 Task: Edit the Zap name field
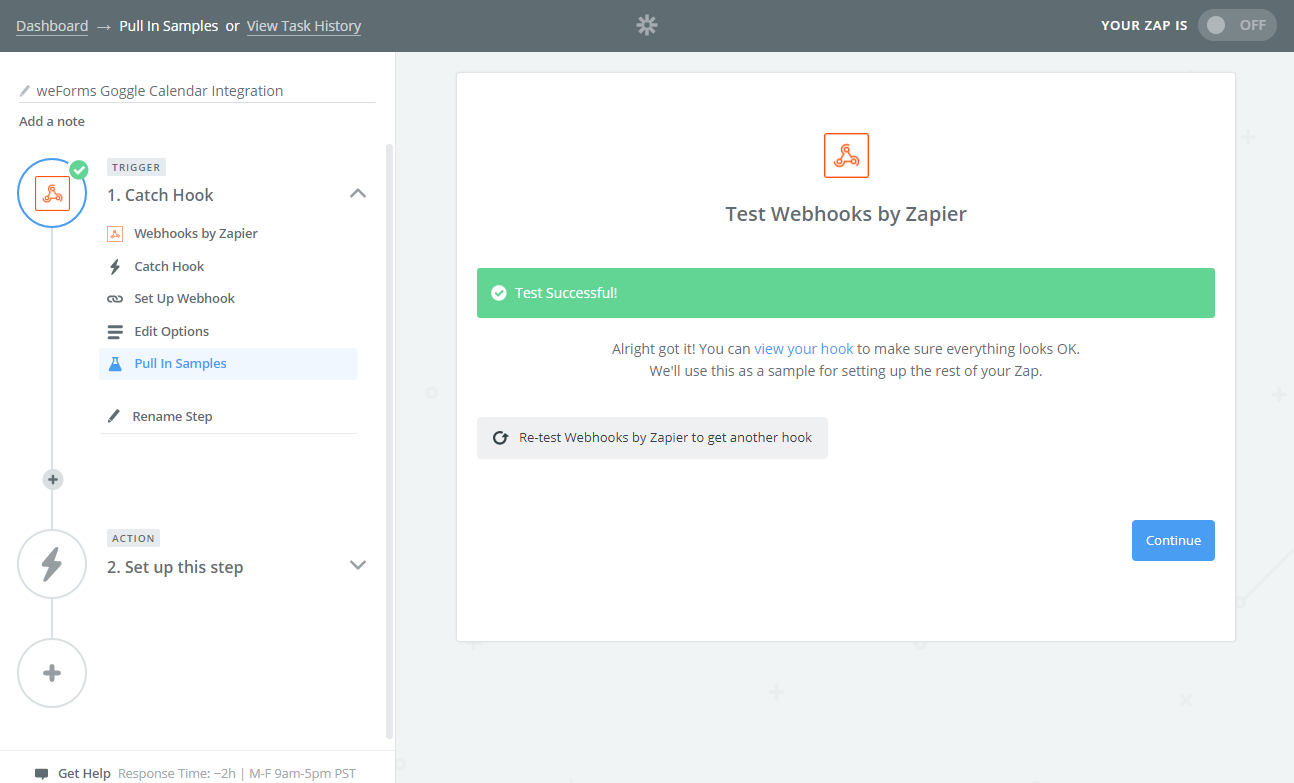[197, 91]
